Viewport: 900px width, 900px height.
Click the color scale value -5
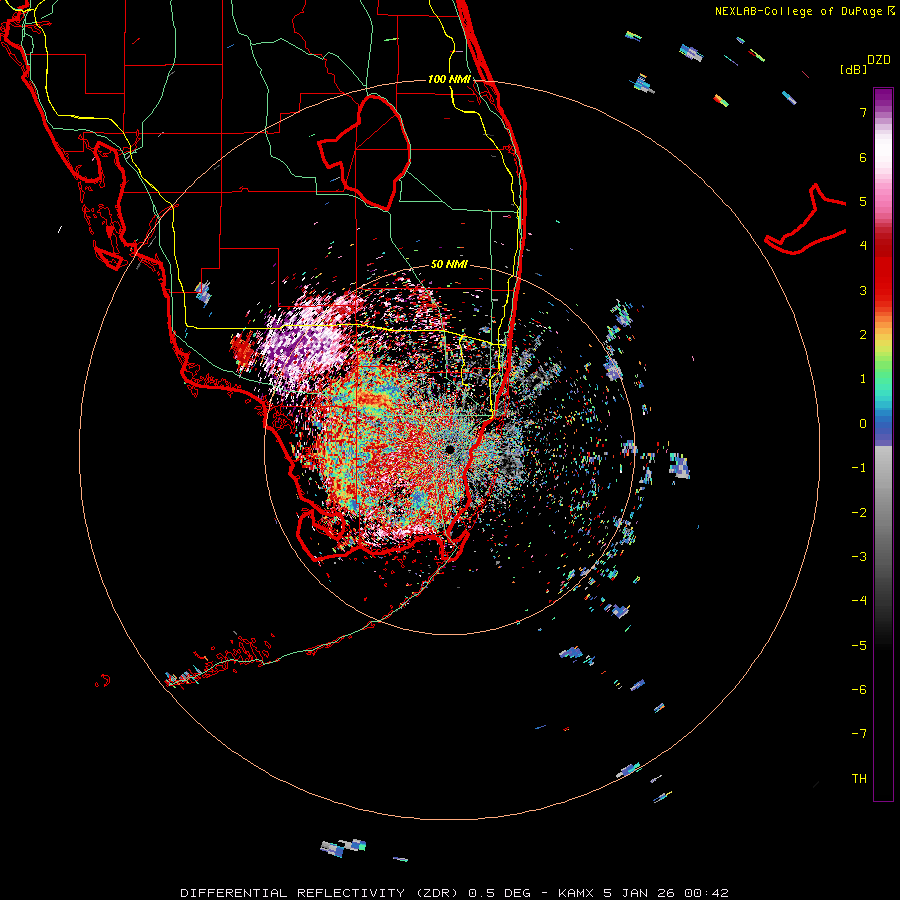tap(859, 646)
